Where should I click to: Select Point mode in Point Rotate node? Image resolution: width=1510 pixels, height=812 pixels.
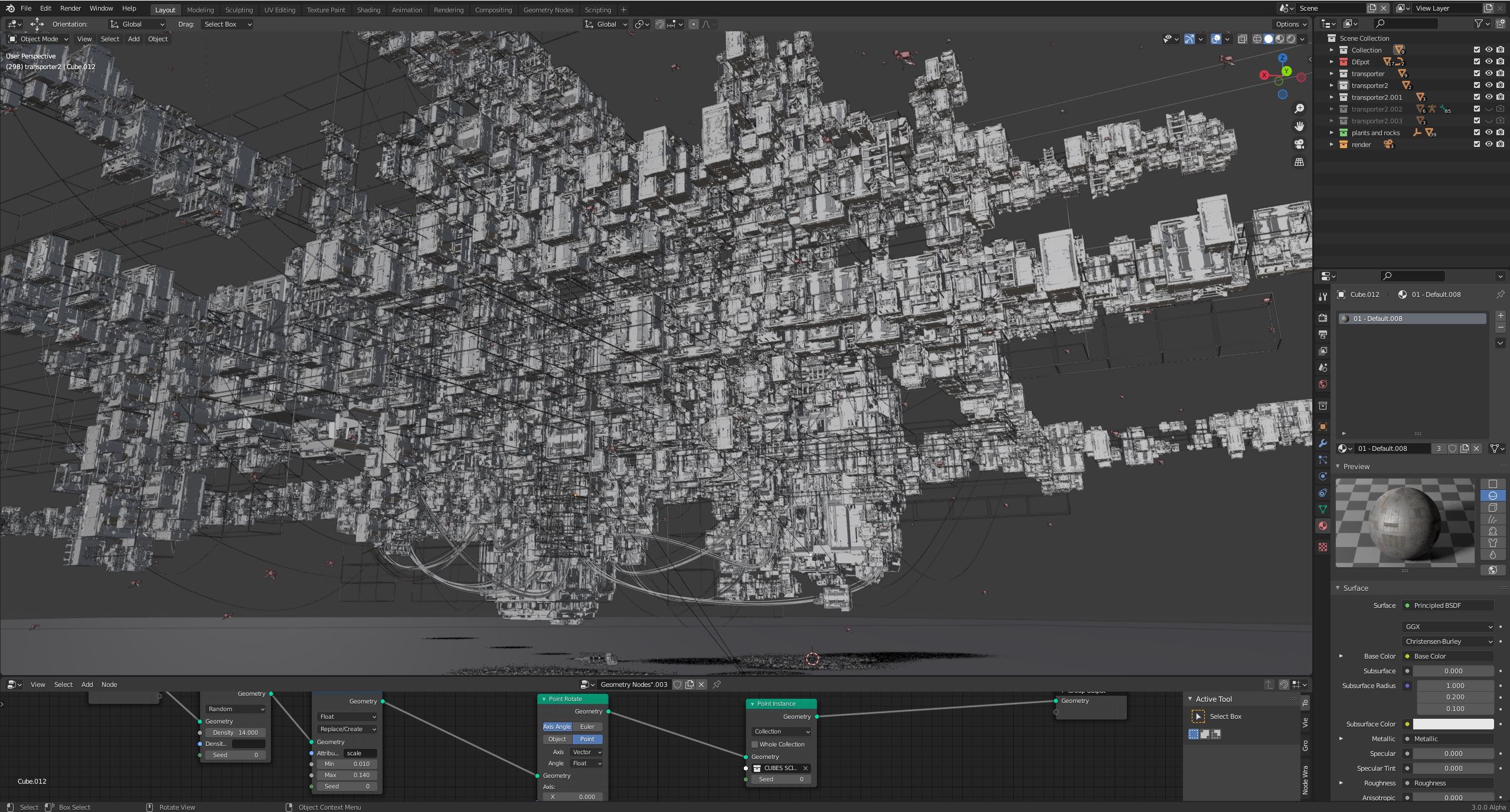point(587,739)
